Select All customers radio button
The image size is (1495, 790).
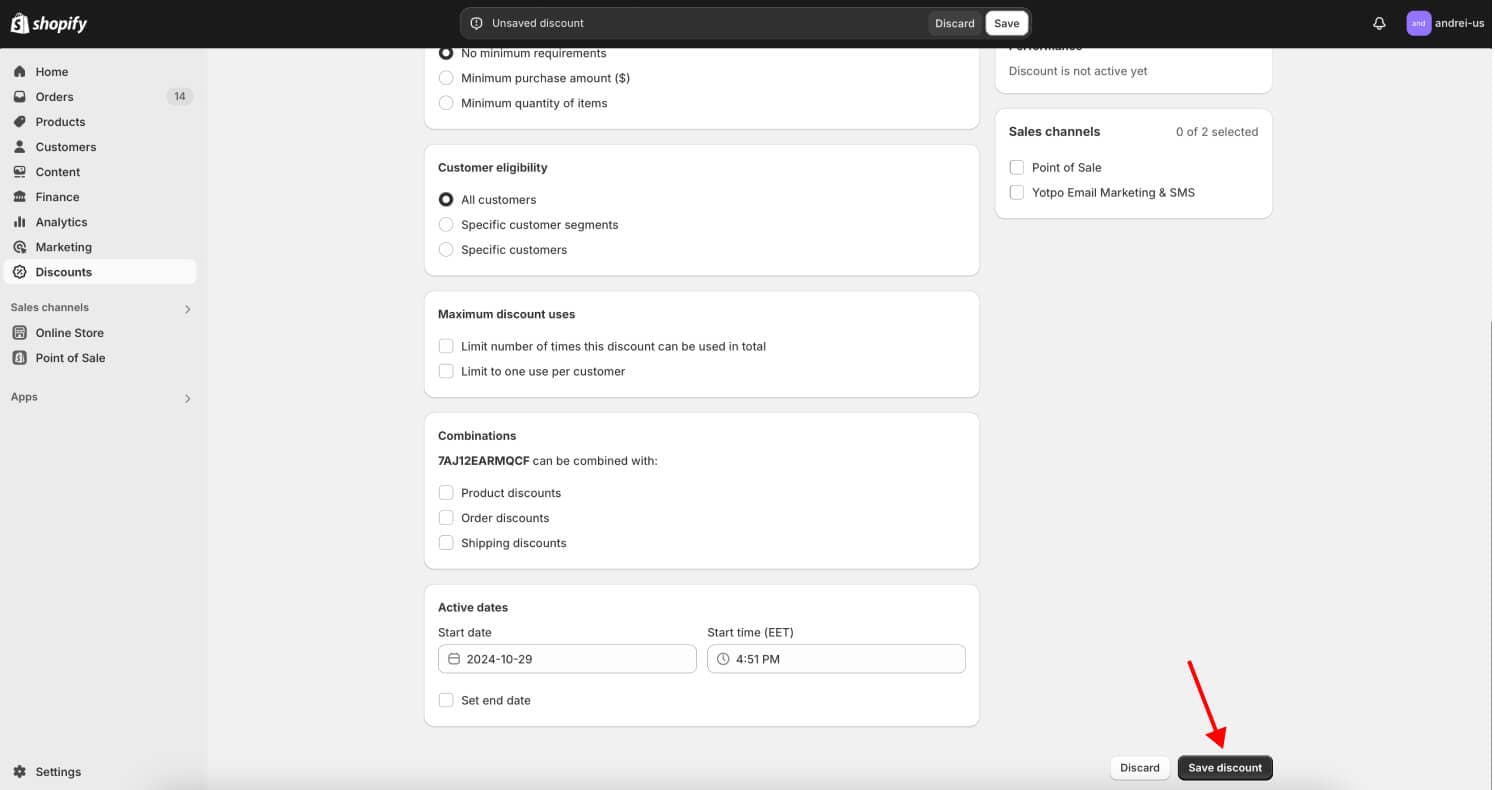[x=446, y=200]
